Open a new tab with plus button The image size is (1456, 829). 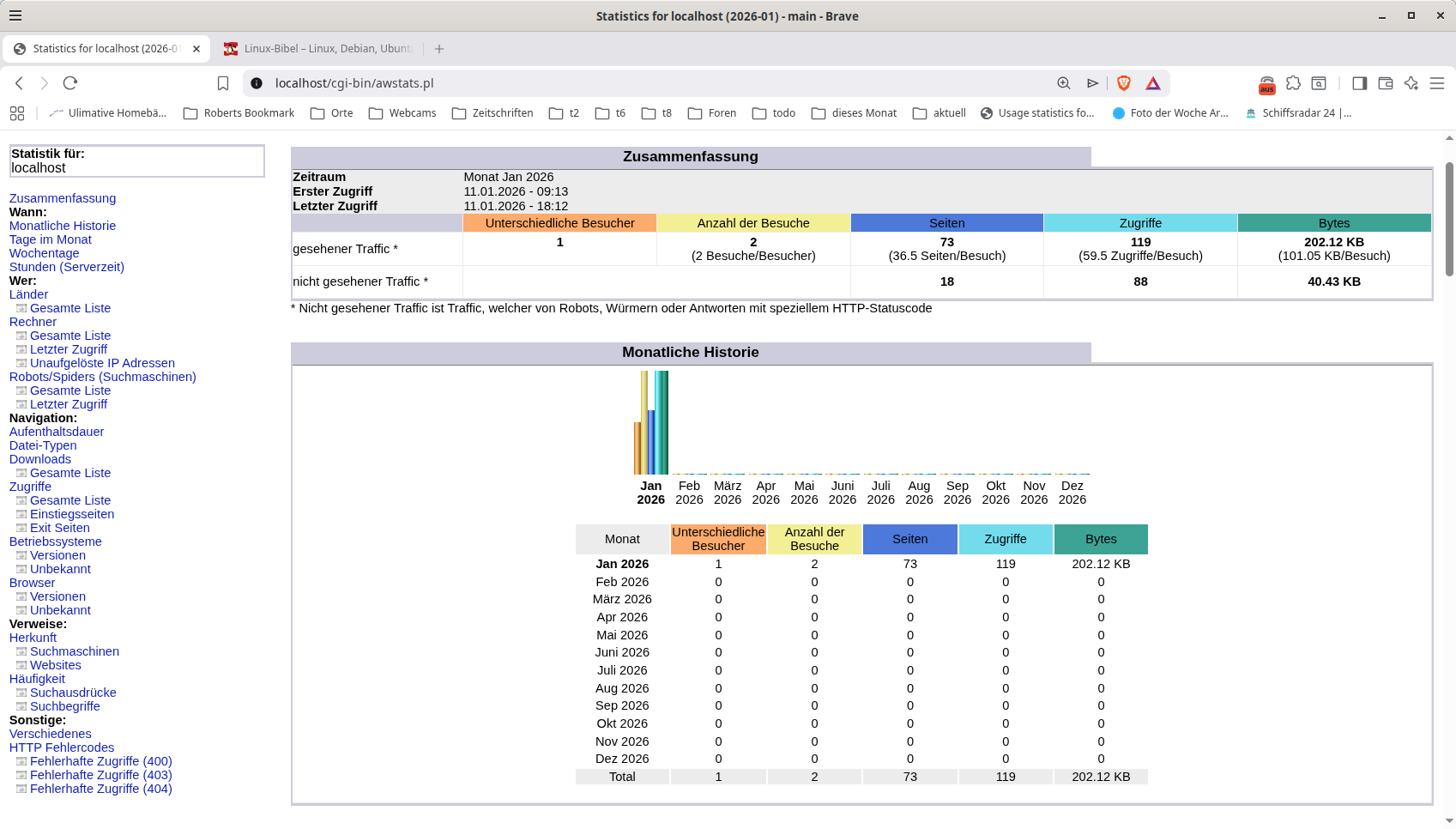click(x=439, y=49)
